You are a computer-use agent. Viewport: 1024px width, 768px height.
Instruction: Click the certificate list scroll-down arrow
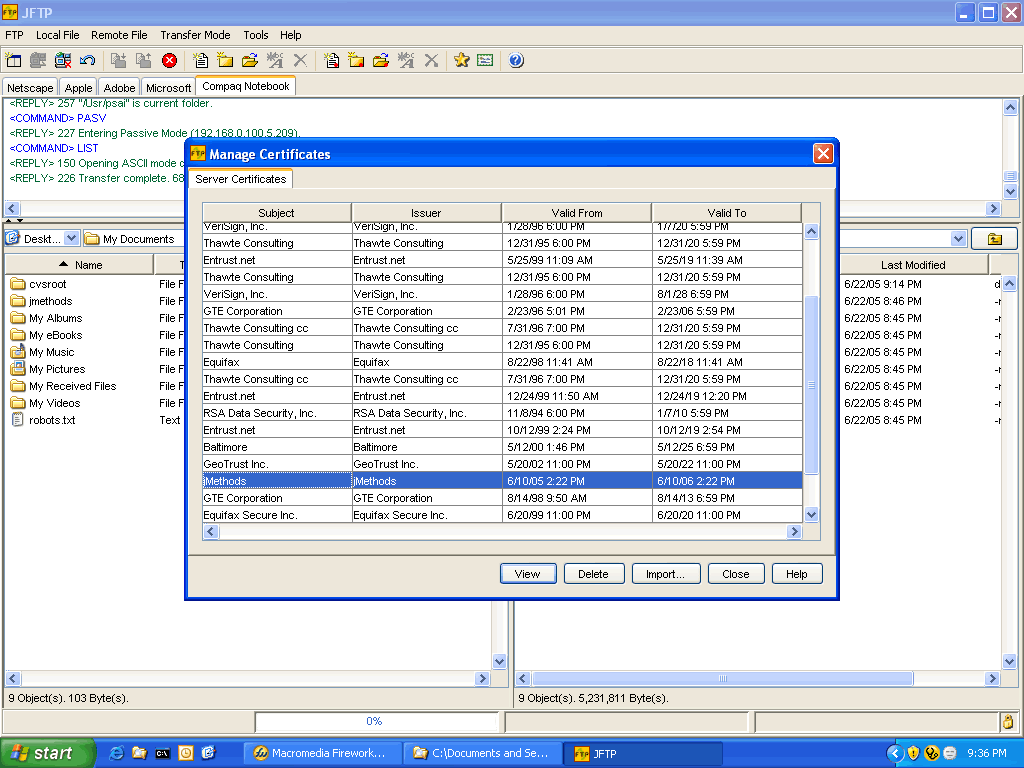point(812,515)
